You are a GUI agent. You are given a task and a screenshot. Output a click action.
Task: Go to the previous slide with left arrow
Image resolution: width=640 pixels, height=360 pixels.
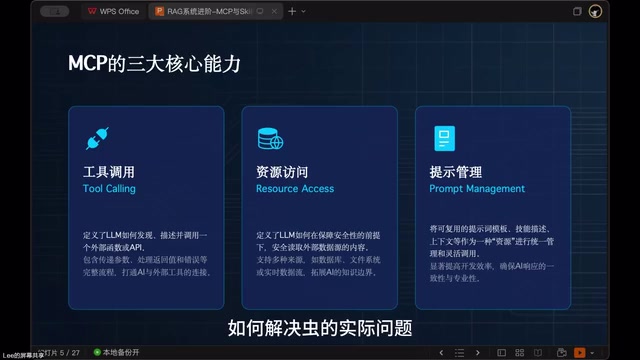coord(441,353)
